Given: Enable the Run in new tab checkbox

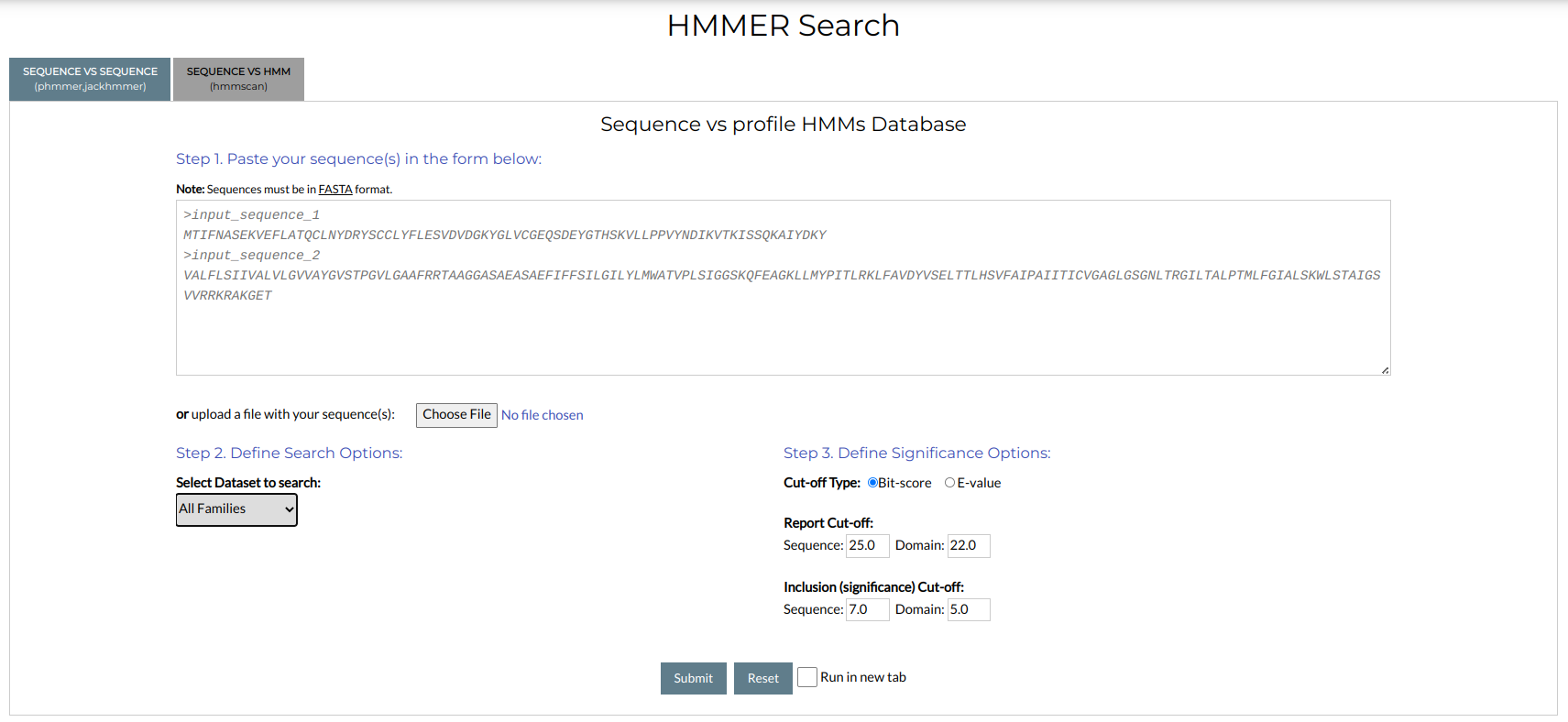Looking at the screenshot, I should (x=807, y=677).
